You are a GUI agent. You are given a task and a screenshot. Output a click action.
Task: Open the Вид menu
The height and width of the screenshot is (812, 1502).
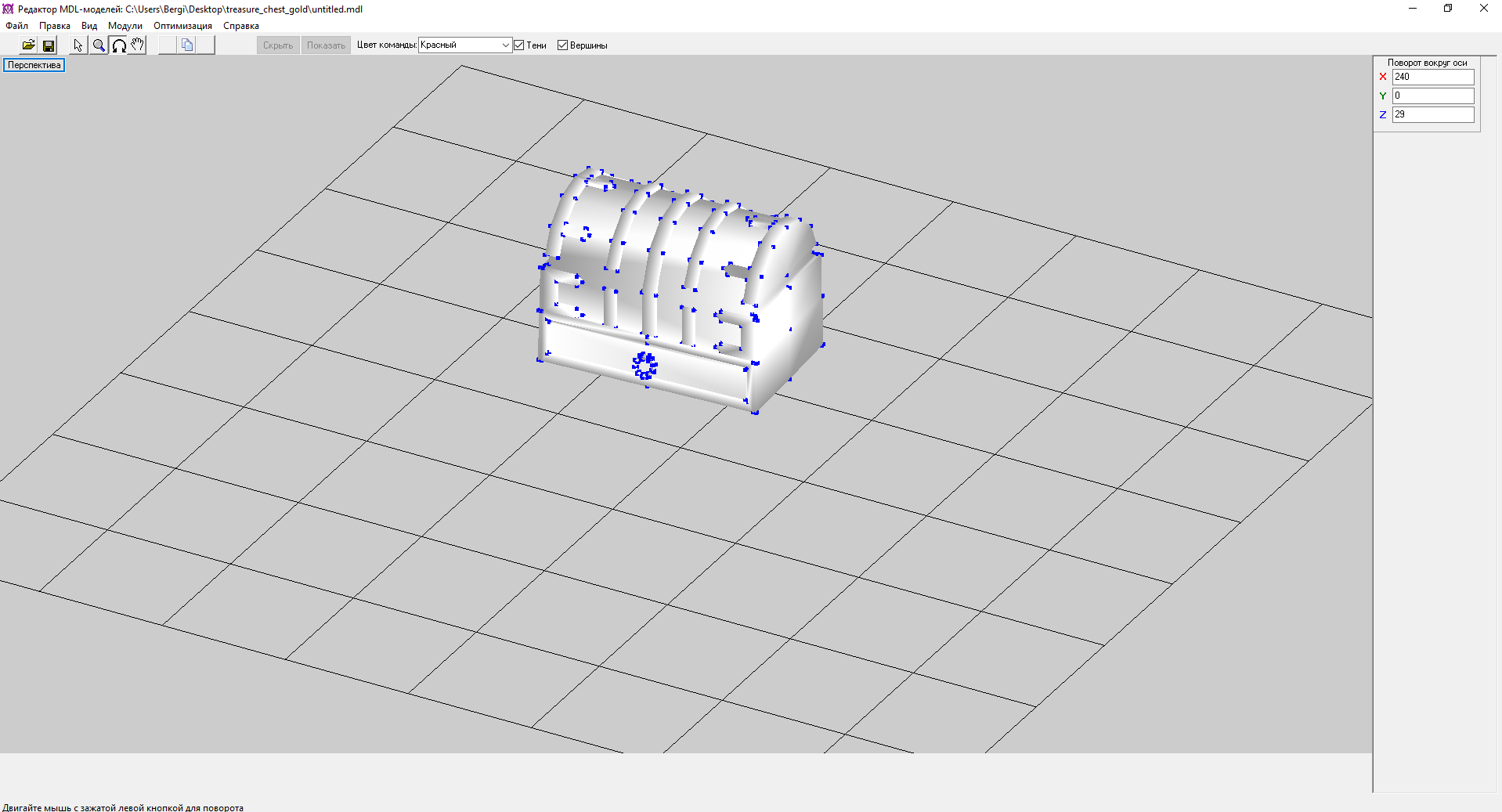89,26
